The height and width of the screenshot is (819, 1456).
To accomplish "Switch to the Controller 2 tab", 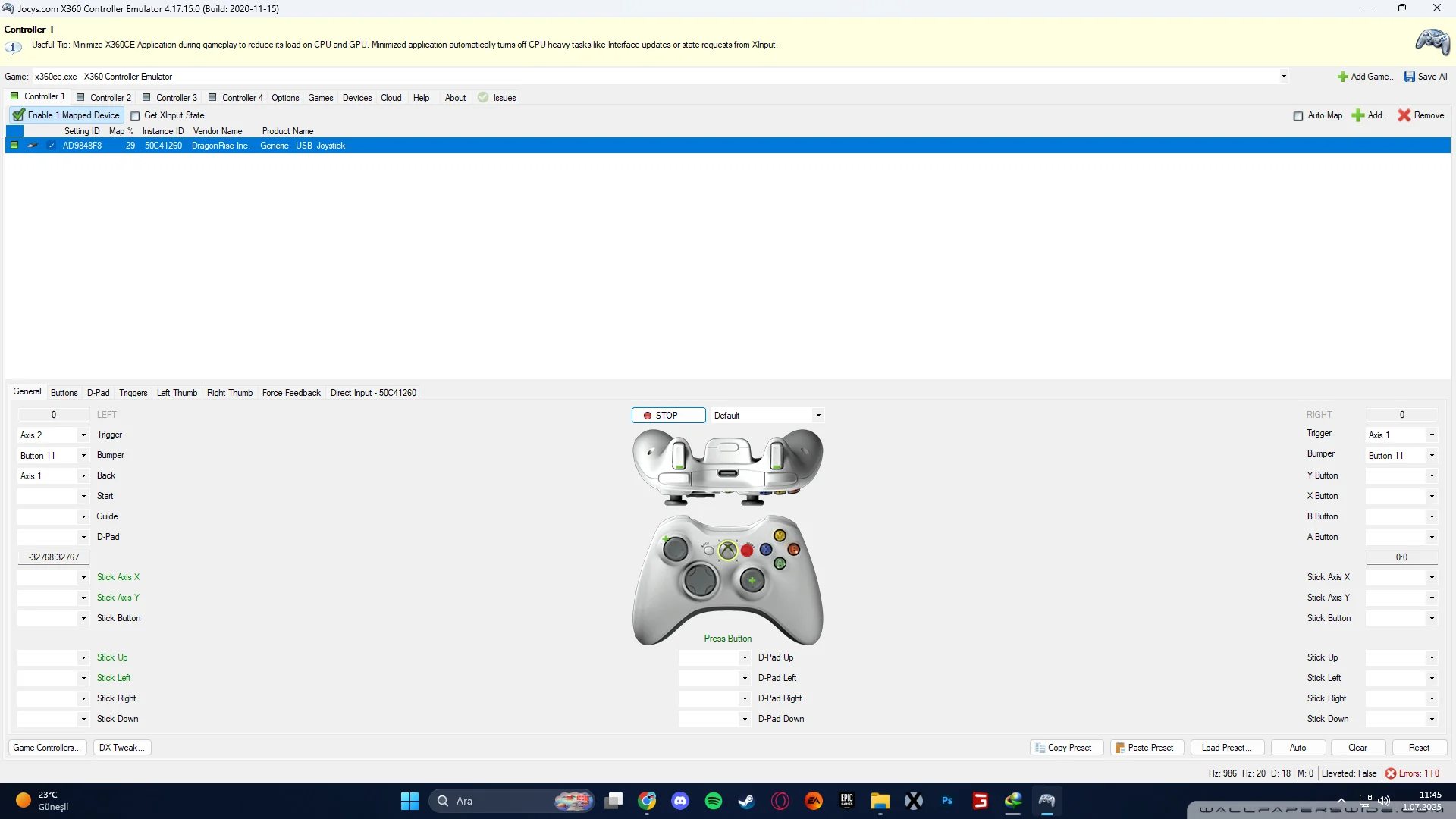I will pos(104,98).
